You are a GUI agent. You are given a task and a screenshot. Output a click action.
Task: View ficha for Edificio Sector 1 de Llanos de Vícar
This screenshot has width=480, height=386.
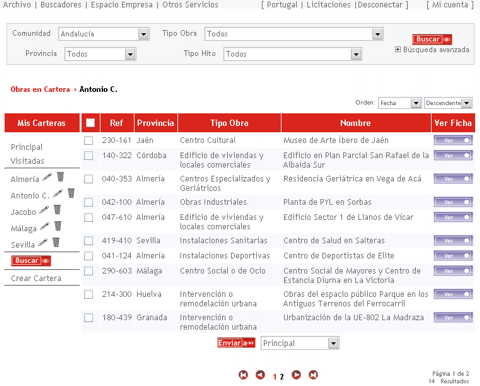pos(453,217)
